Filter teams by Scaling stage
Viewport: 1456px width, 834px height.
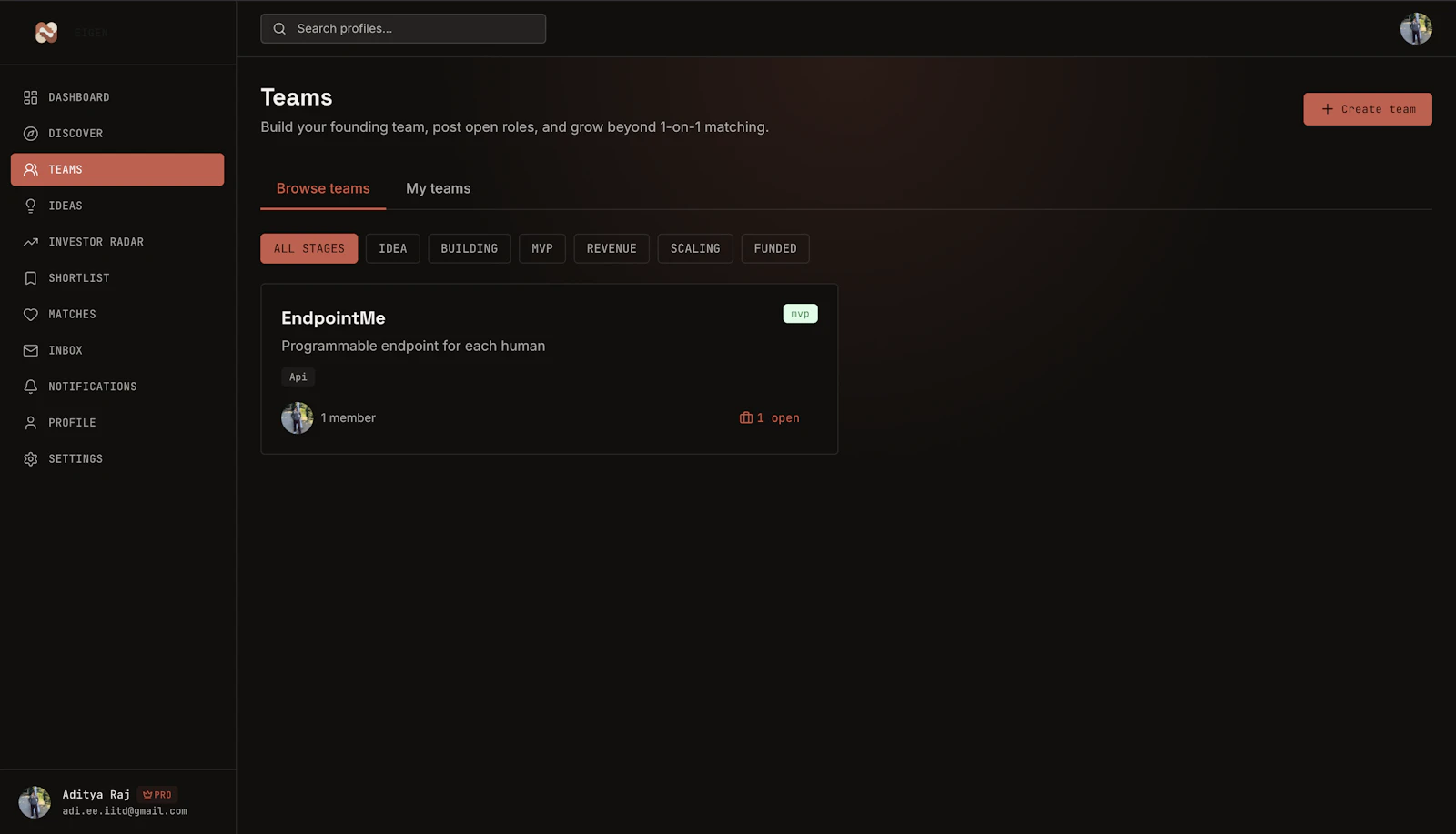[x=695, y=248]
